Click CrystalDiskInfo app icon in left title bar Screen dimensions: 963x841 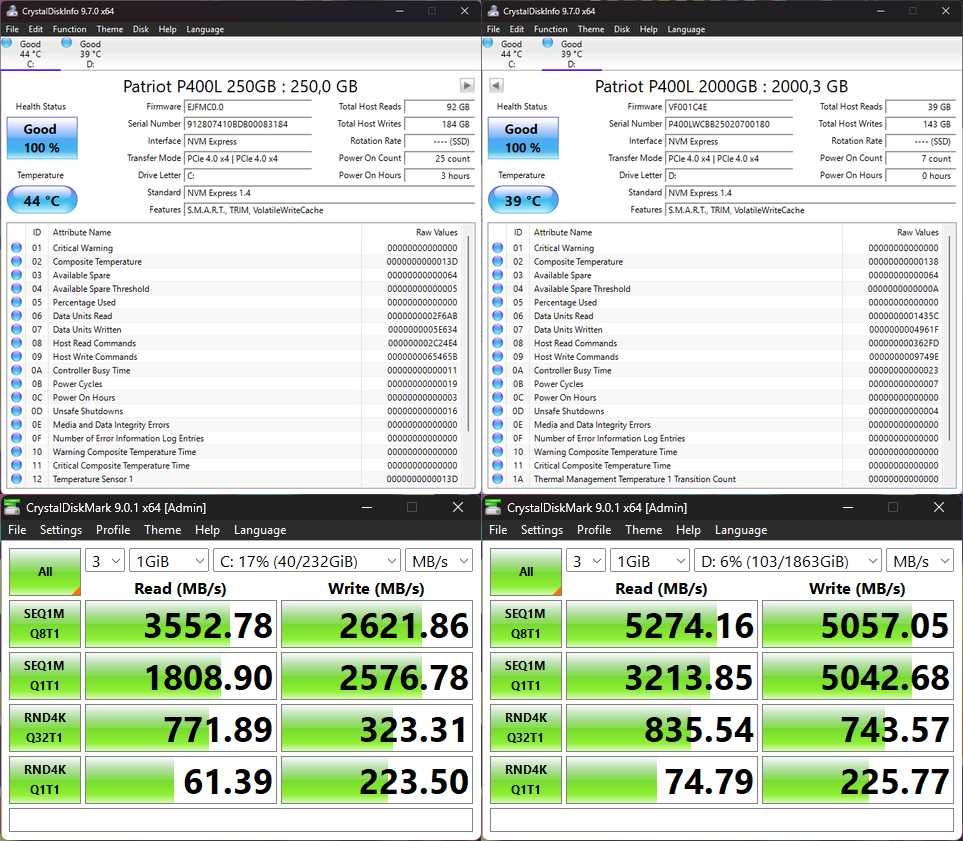click(12, 11)
